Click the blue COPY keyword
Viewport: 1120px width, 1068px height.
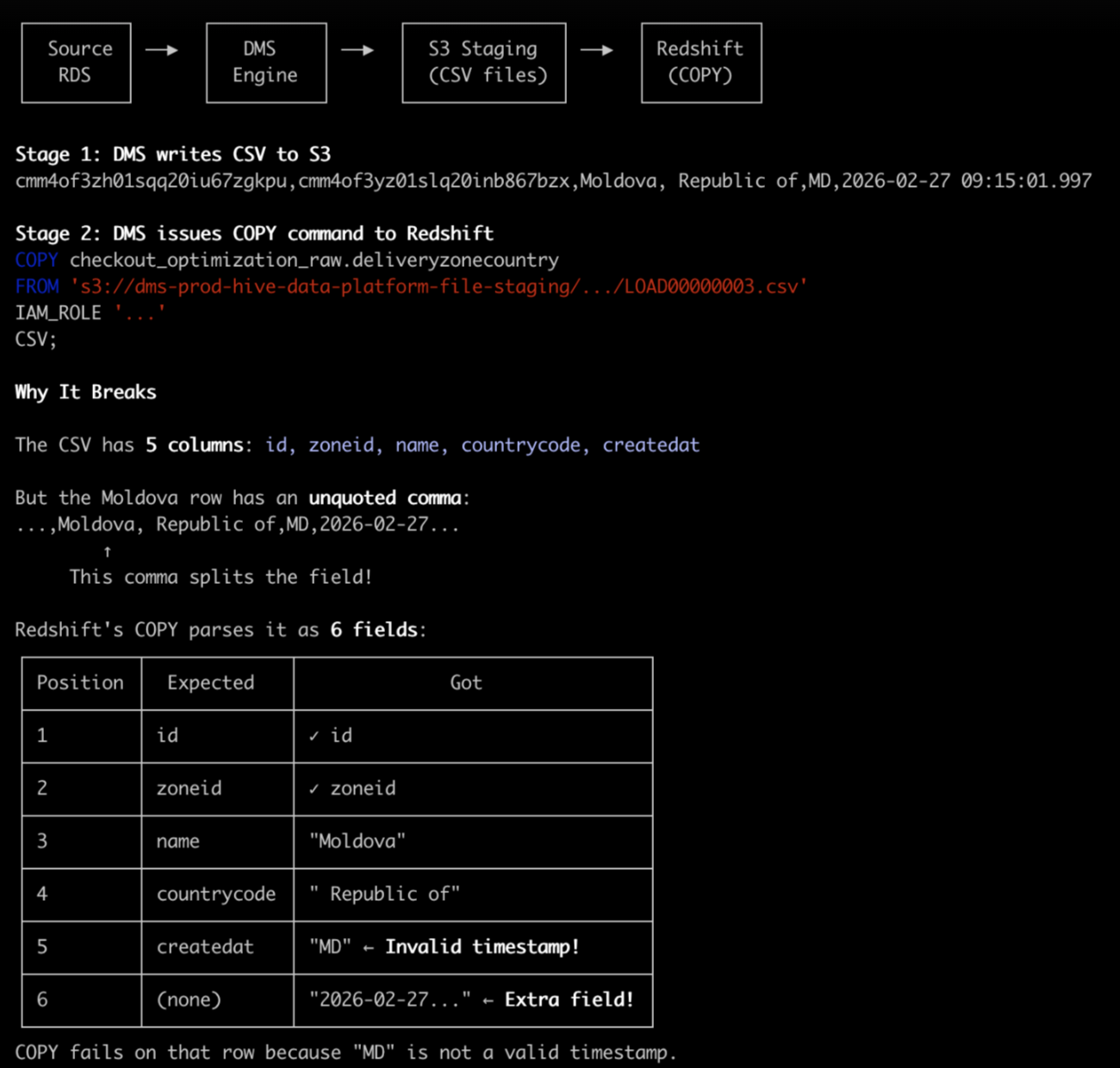point(36,260)
